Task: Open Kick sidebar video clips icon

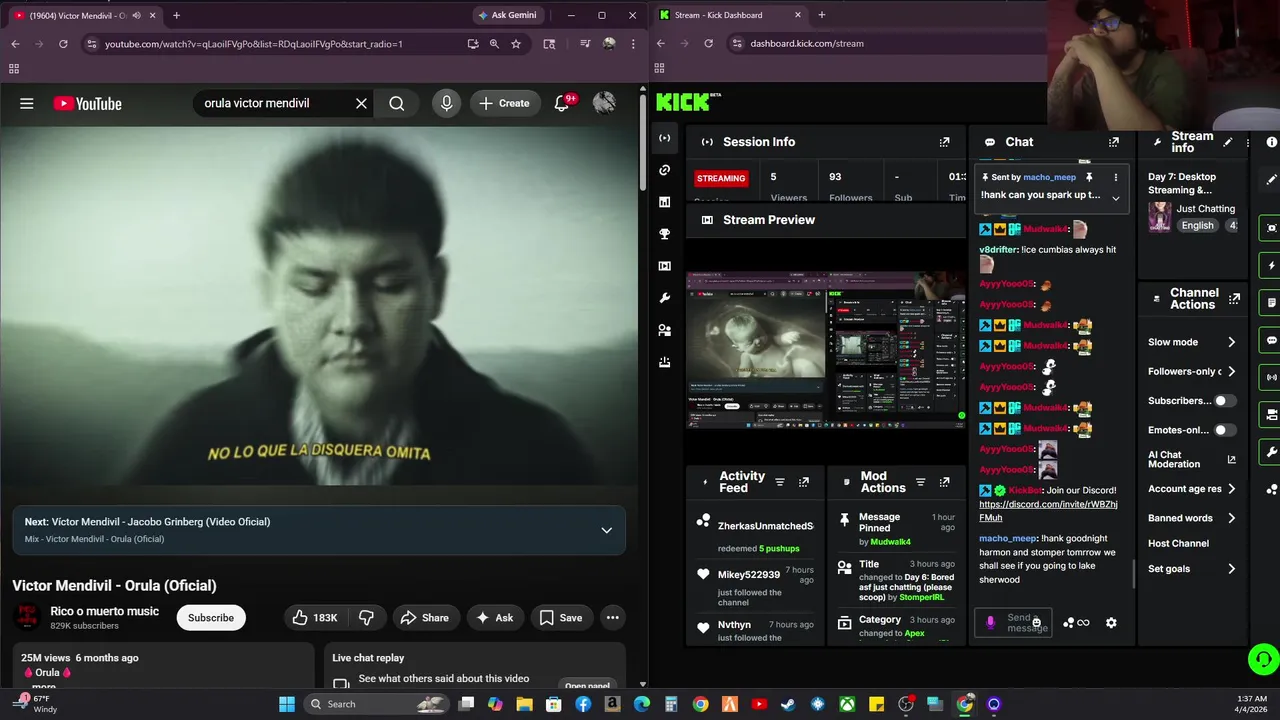Action: pos(665,266)
